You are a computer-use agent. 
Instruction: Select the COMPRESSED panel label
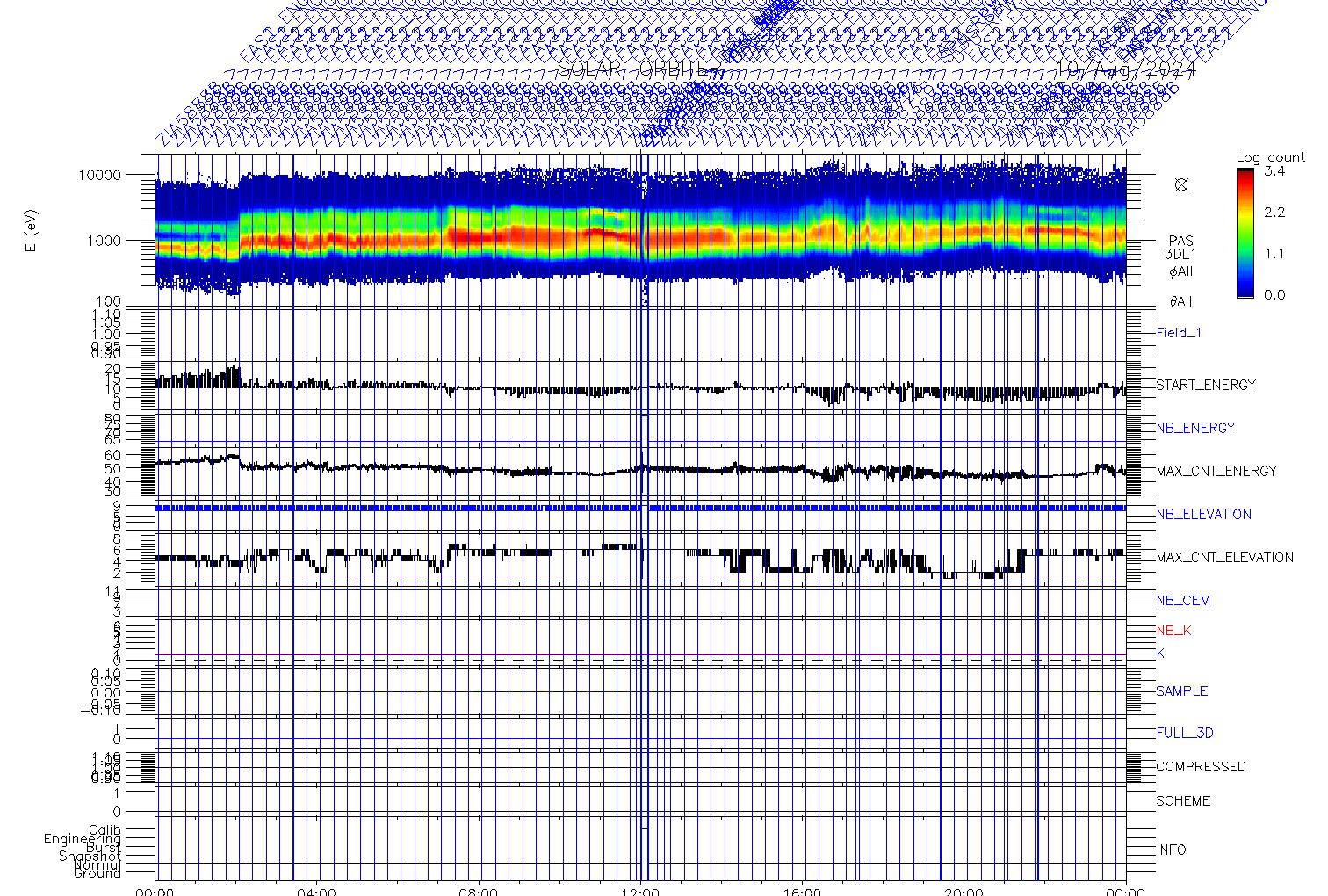coord(1201,767)
